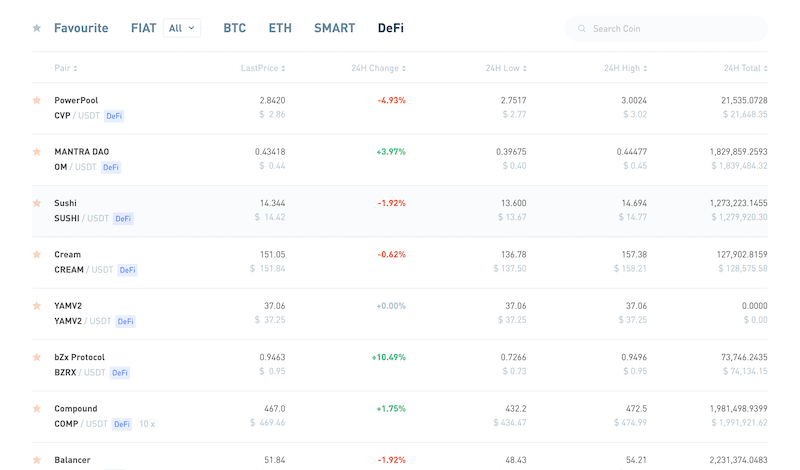Click the DeFi tag on the SUSHI/USDT row
The height and width of the screenshot is (470, 800).
123,218
